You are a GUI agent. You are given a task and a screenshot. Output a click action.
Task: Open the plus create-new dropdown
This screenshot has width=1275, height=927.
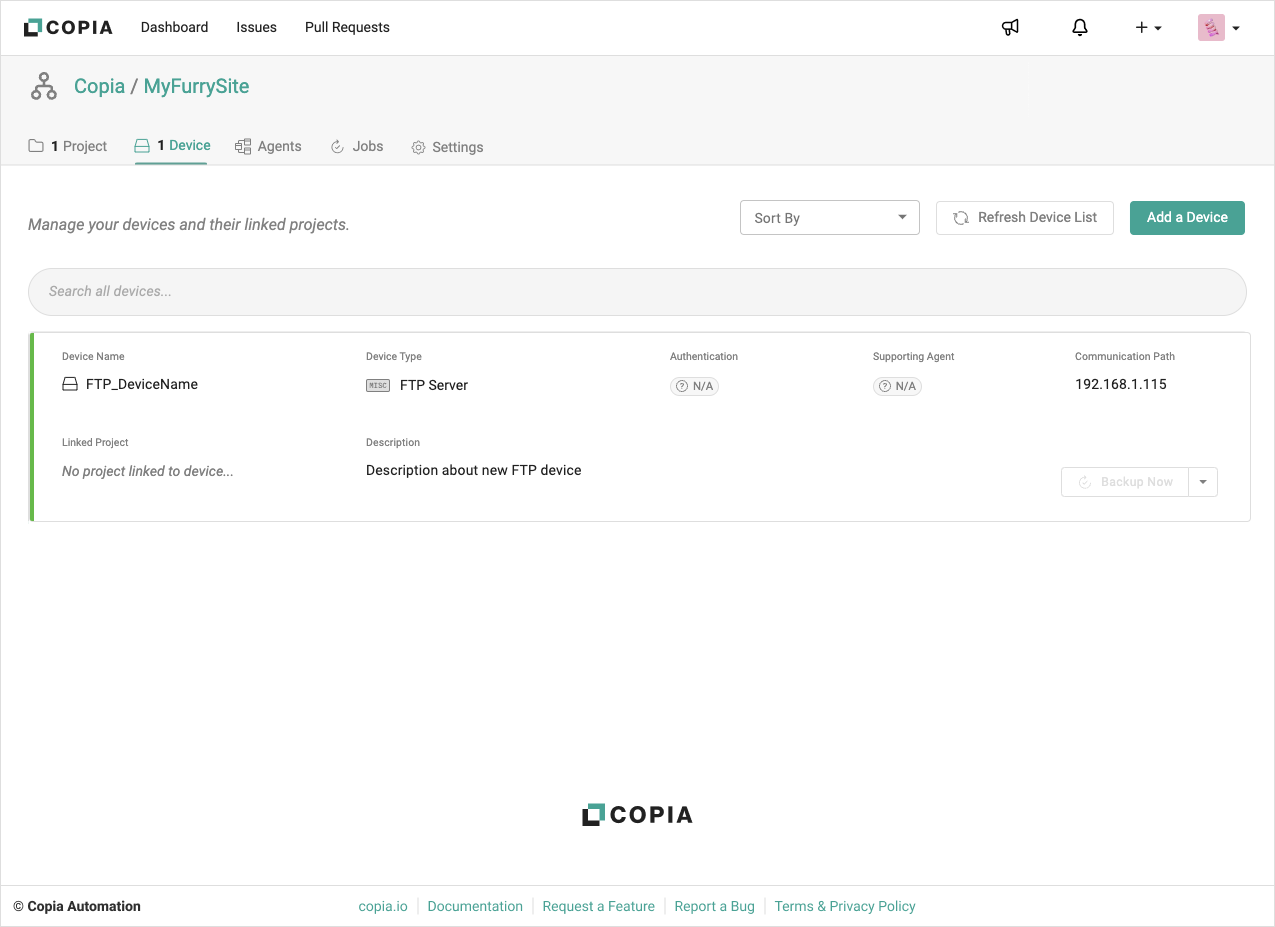(1147, 28)
